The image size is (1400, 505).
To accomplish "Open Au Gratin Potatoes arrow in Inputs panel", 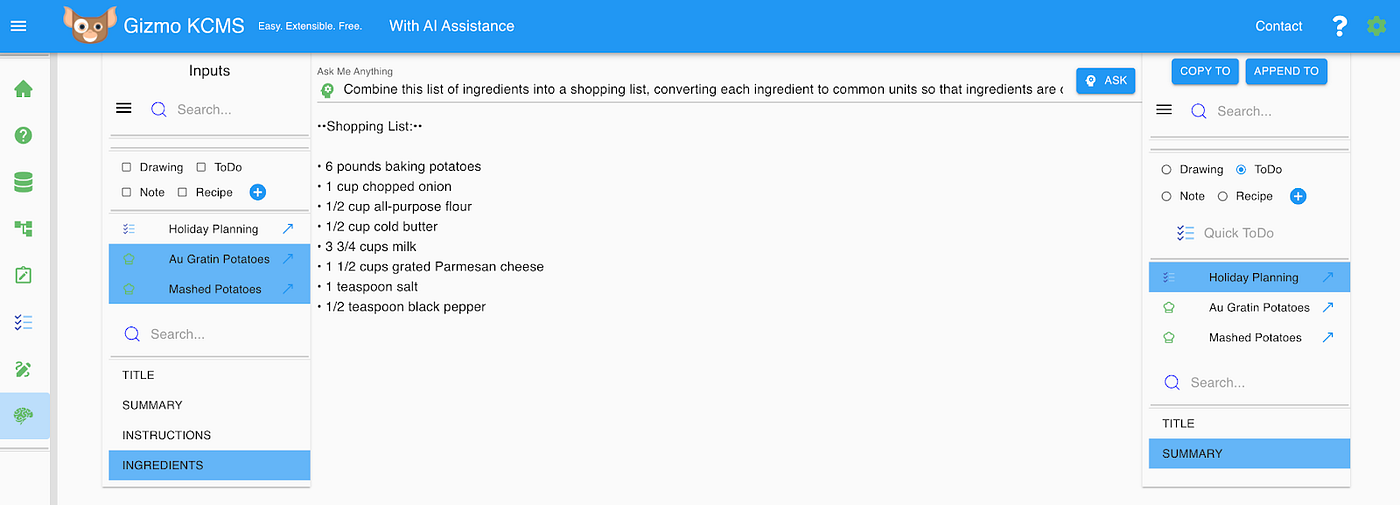I will [288, 259].
